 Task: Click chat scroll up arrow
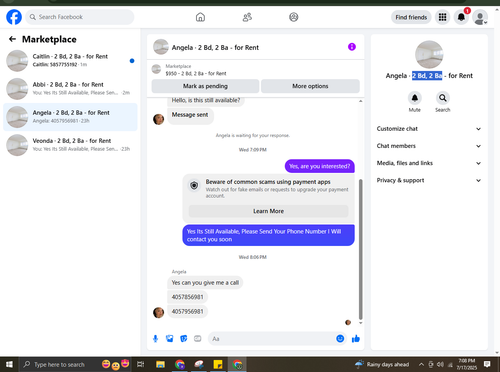point(360,101)
